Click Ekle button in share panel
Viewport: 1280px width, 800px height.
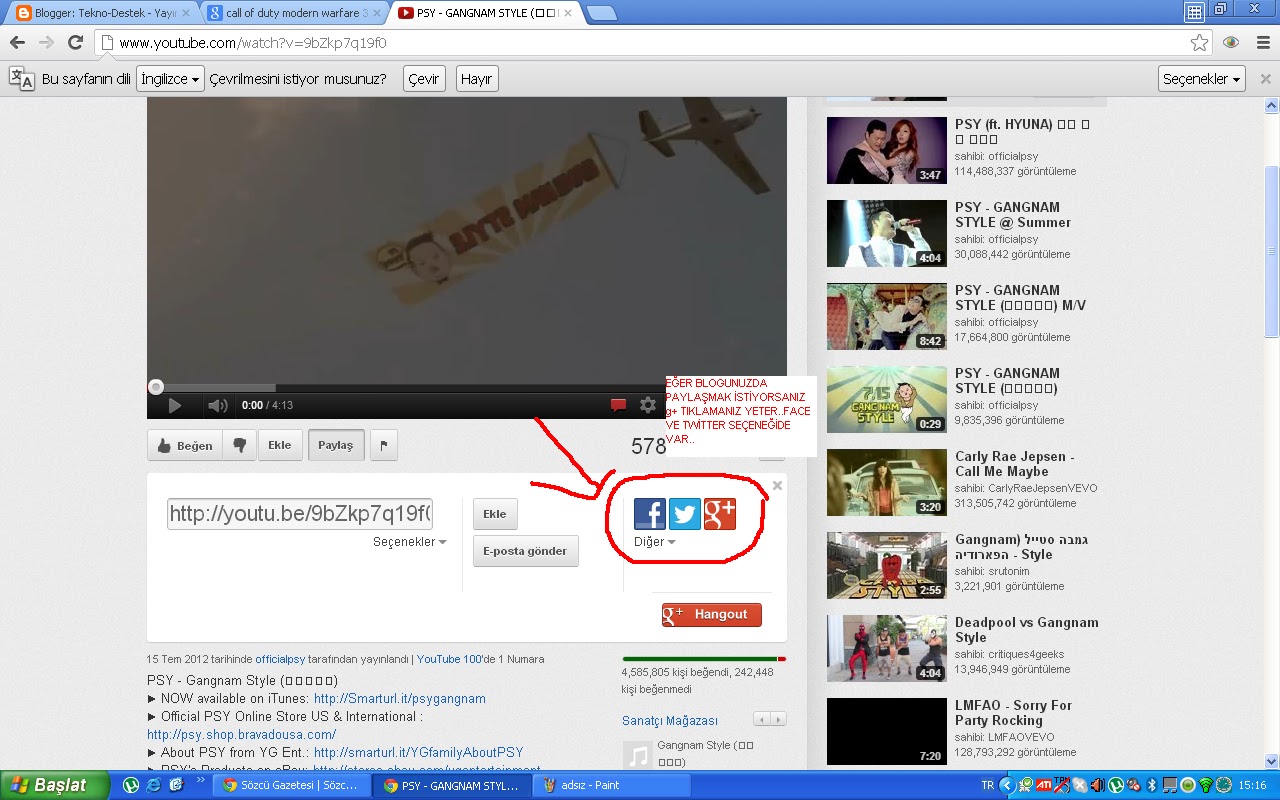(495, 514)
